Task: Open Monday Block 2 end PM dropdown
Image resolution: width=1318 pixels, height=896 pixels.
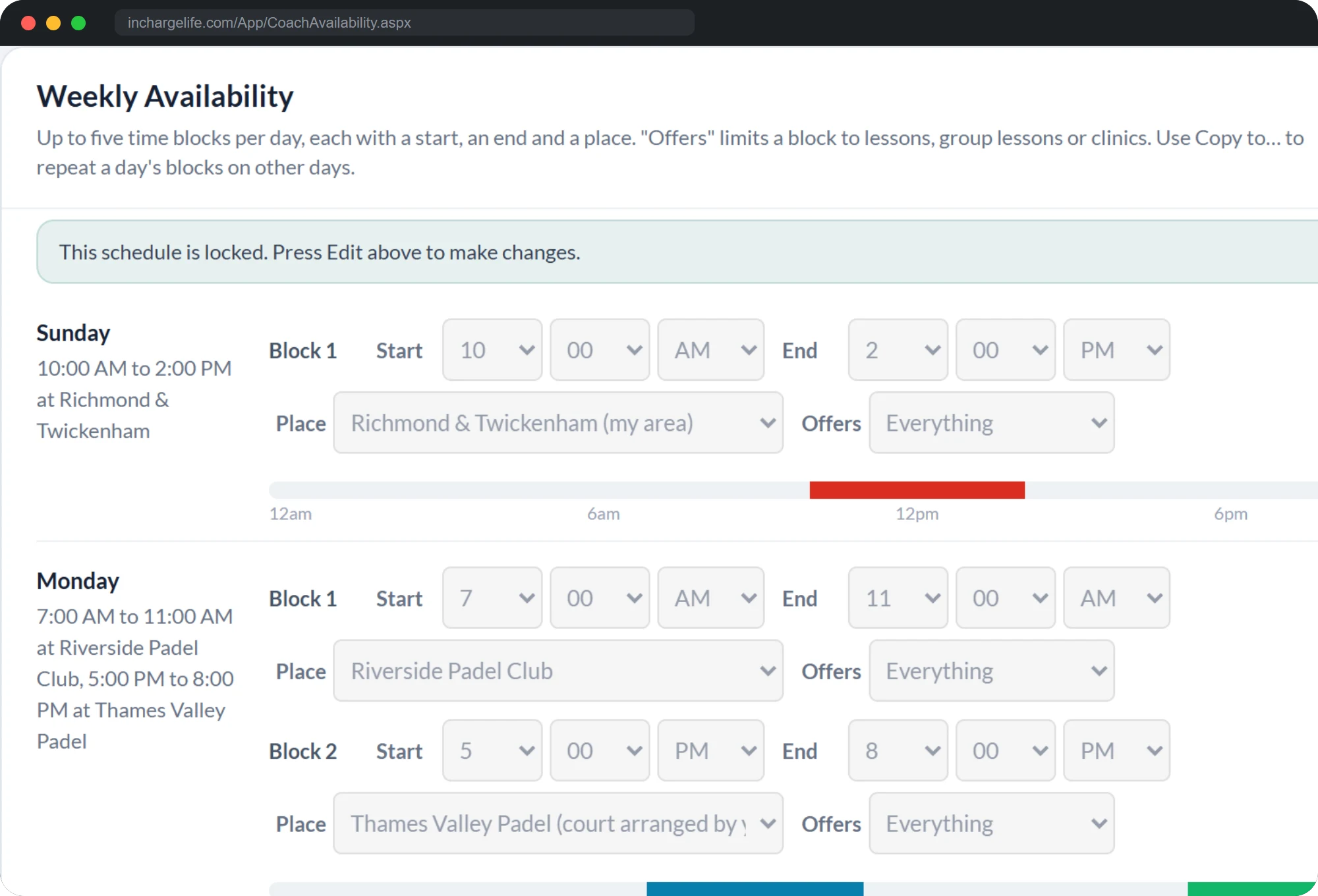Action: [x=1116, y=750]
